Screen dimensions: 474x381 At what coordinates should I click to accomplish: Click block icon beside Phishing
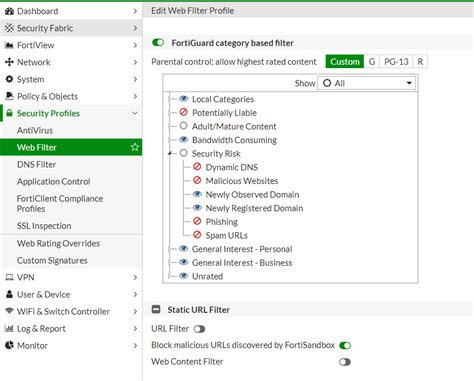pyautogui.click(x=197, y=221)
